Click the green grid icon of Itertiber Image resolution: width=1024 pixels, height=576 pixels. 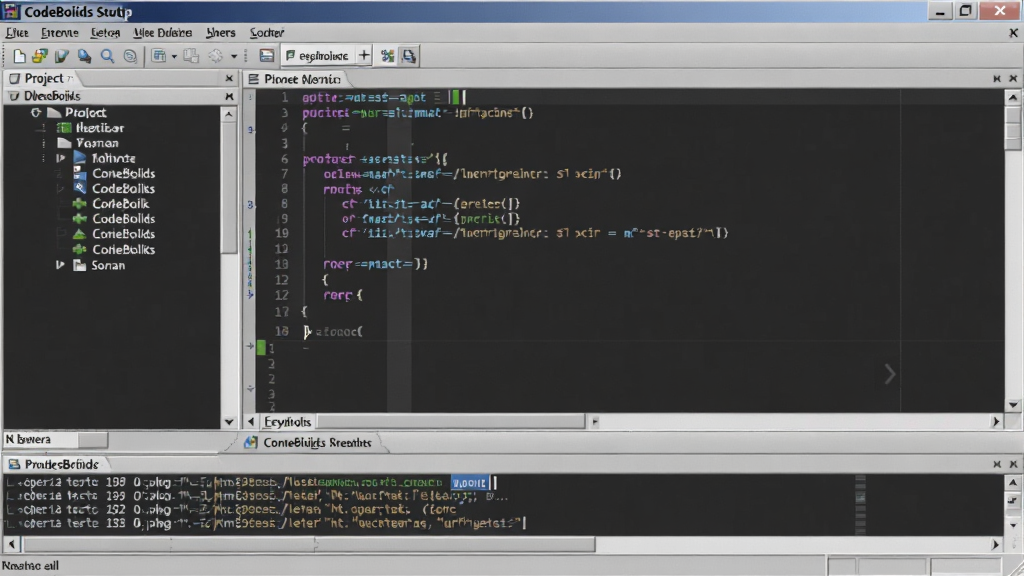click(64, 128)
